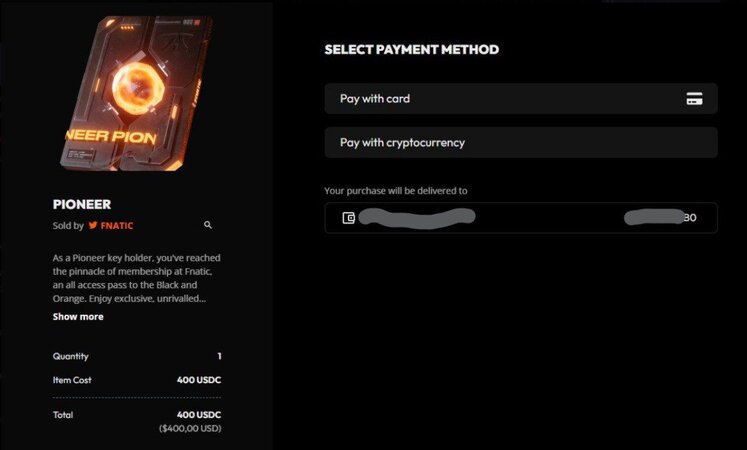
Task: Click the wallet address ending in 30
Action: point(660,218)
